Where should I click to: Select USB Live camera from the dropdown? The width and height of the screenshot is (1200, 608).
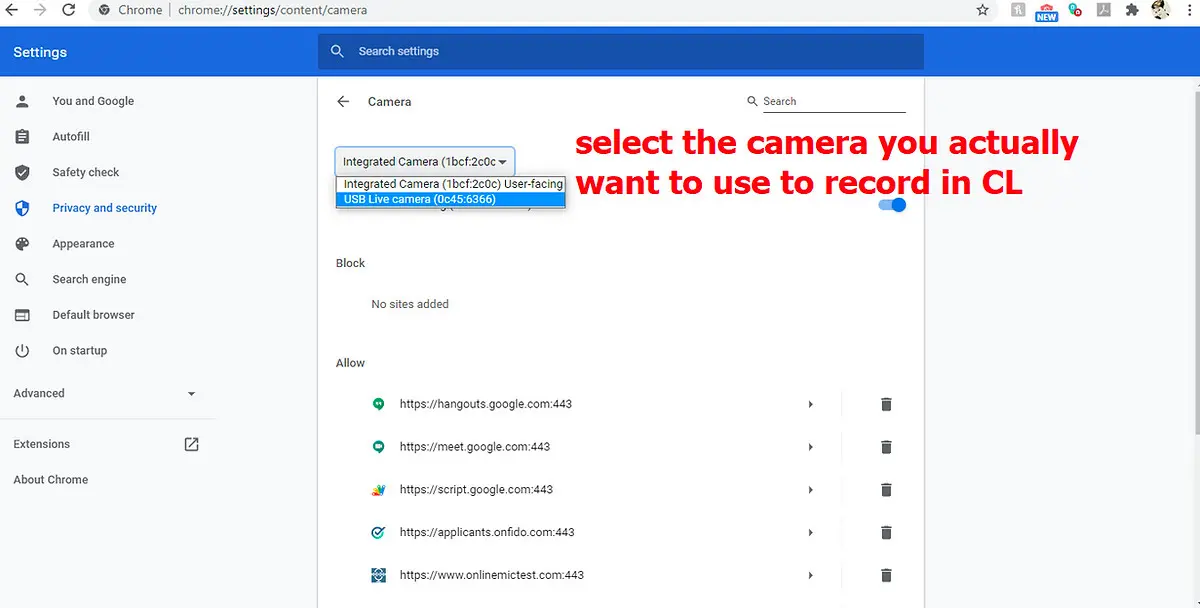coord(450,199)
